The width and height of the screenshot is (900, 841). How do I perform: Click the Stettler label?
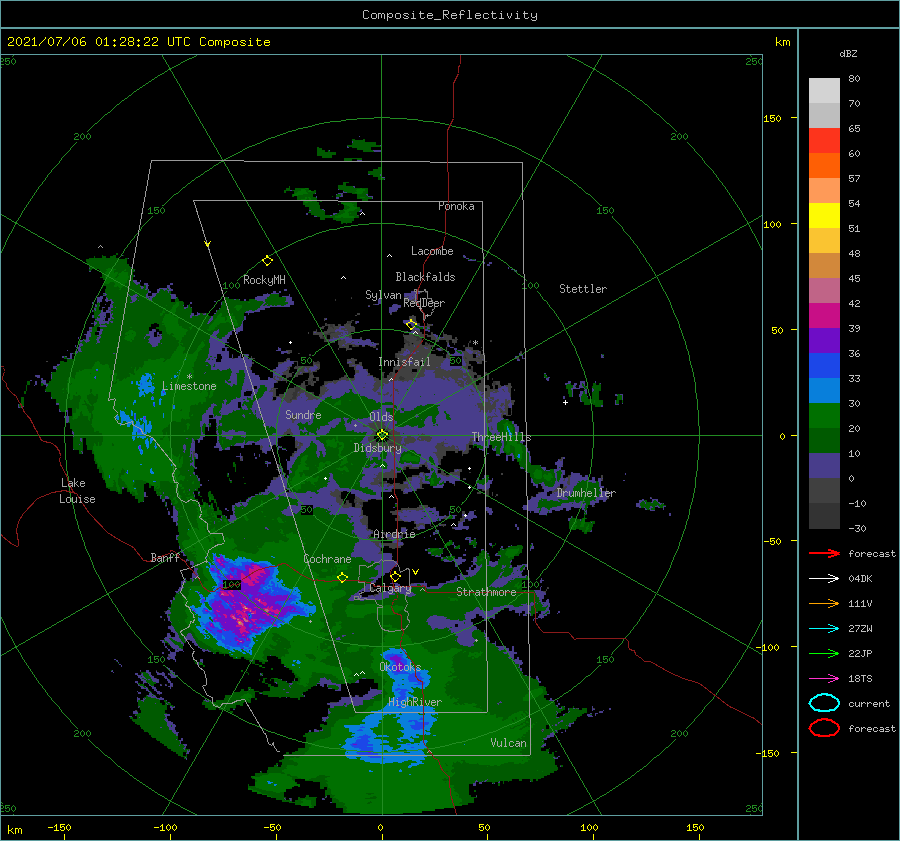583,289
